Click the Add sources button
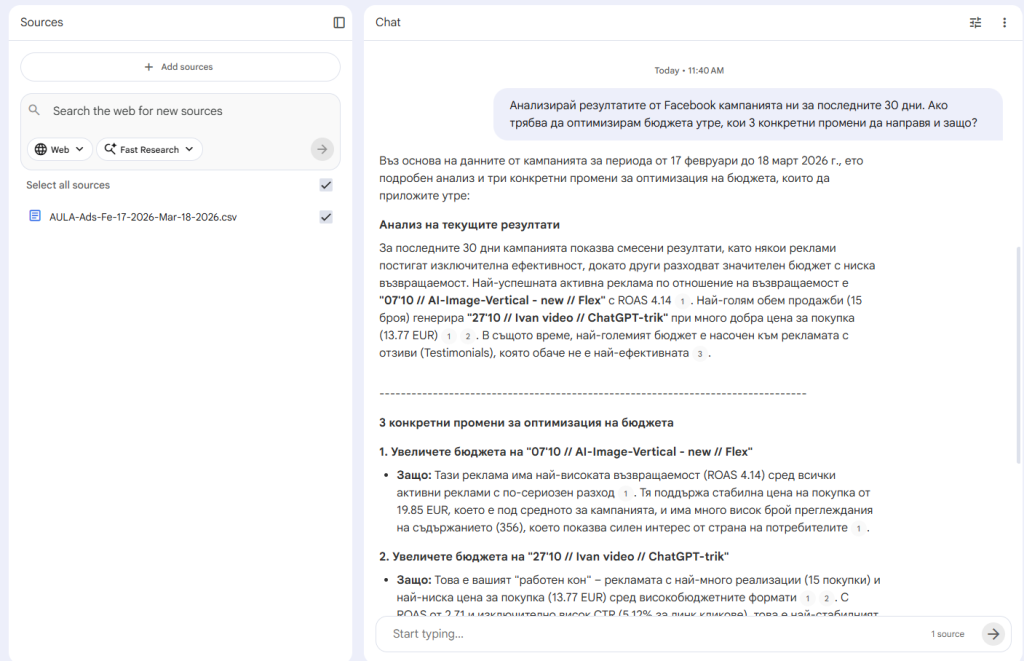The width and height of the screenshot is (1024, 661). point(180,67)
